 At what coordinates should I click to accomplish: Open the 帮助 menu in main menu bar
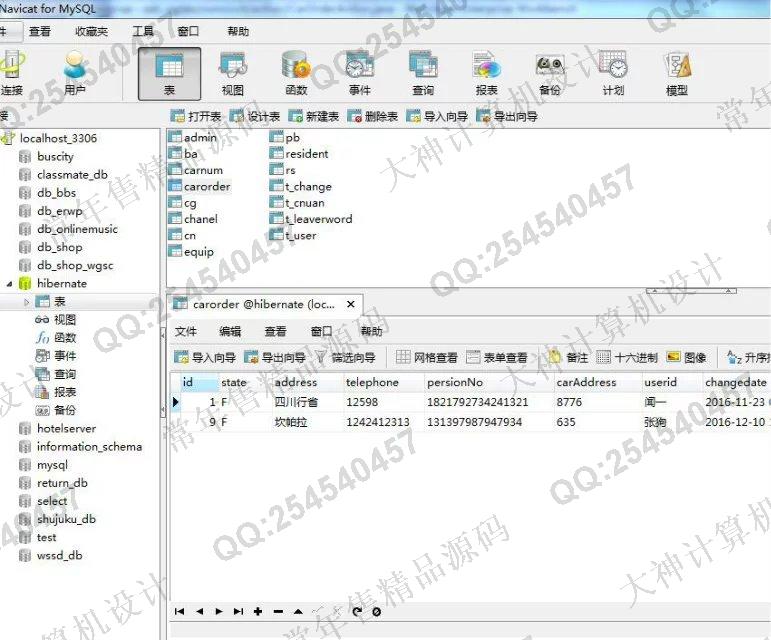[238, 31]
